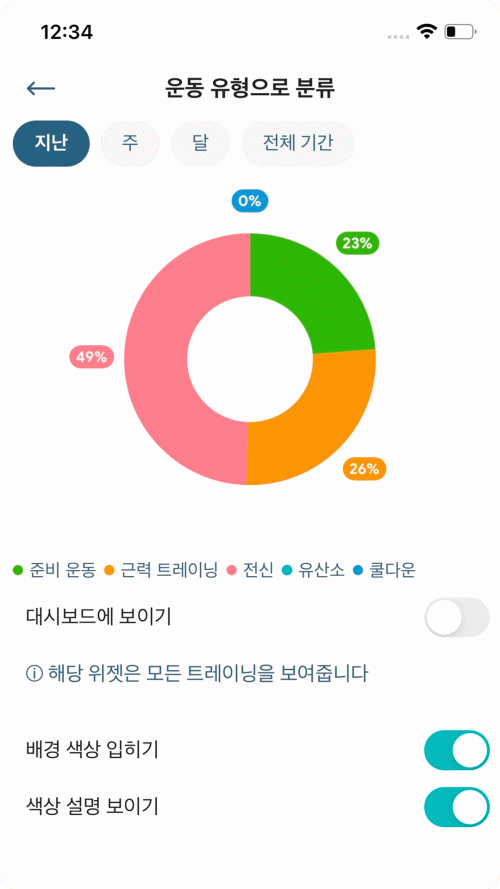The height and width of the screenshot is (889, 500).
Task: Tap the green 23% percentage label
Action: click(x=357, y=244)
